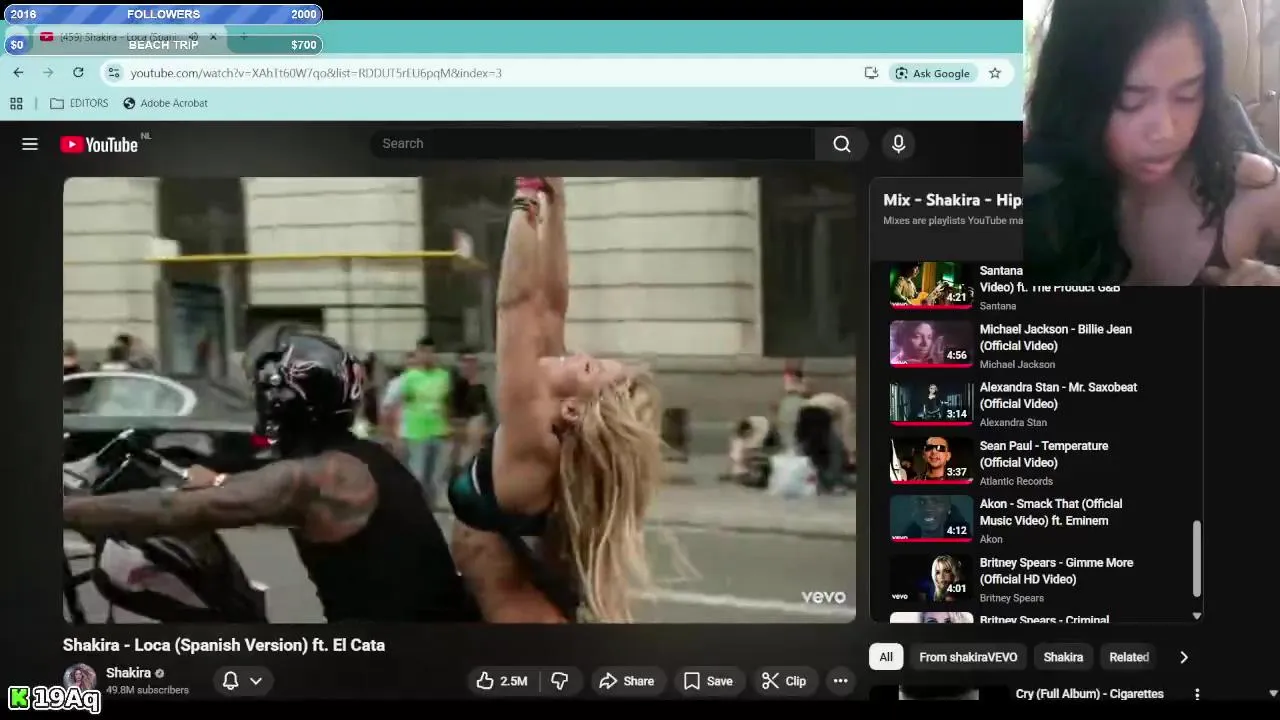This screenshot has width=1280, height=720.
Task: Open site information icon in address bar
Action: click(x=114, y=73)
